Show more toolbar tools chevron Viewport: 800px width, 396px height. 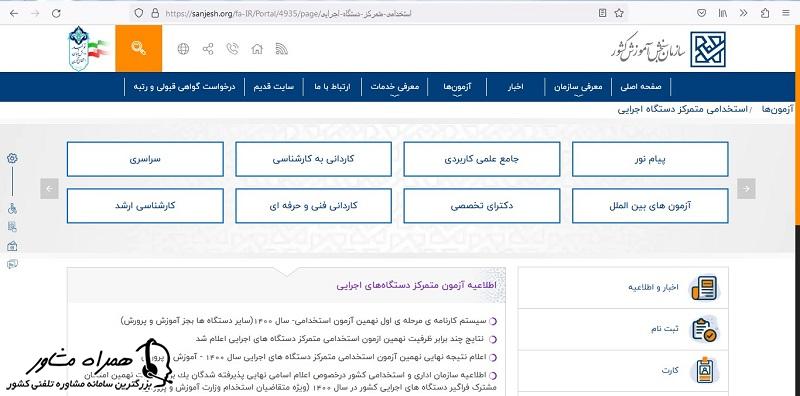point(743,13)
